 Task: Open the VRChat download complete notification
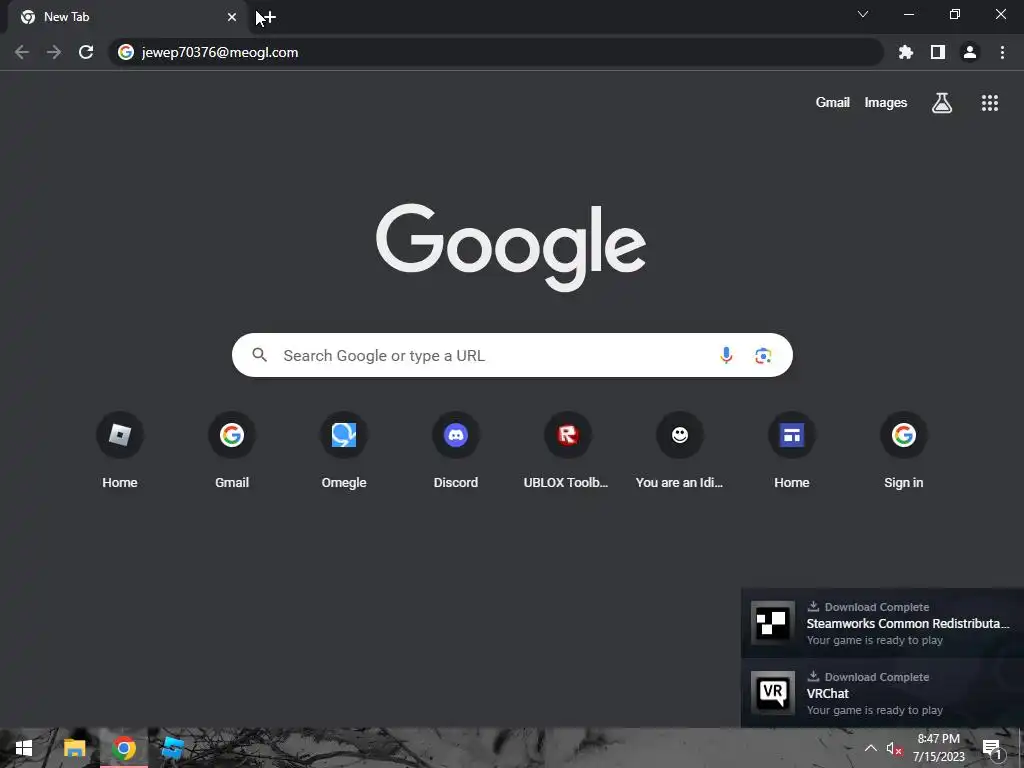click(882, 693)
